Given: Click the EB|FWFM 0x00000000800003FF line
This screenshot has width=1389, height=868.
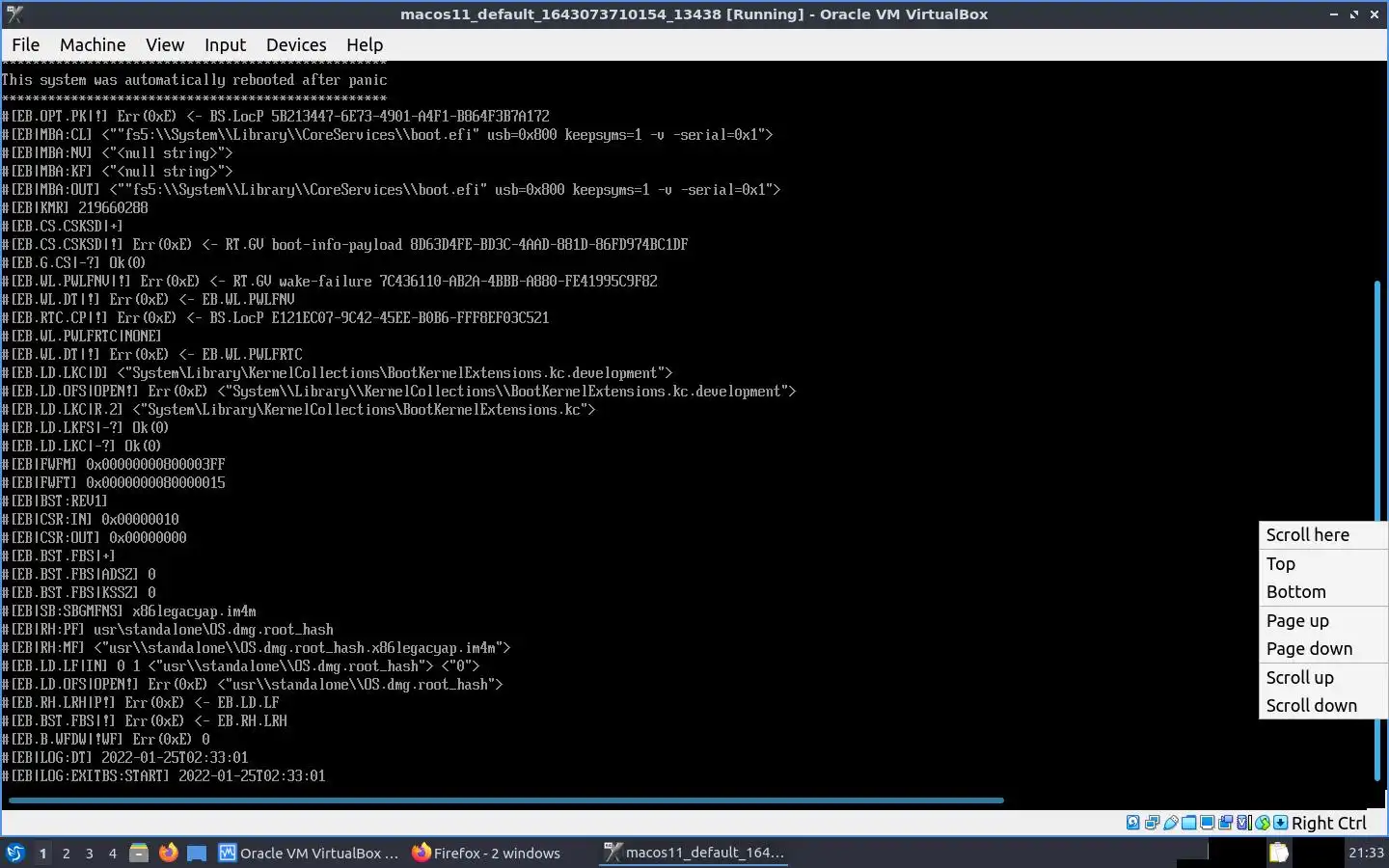Looking at the screenshot, I should pos(113,465).
